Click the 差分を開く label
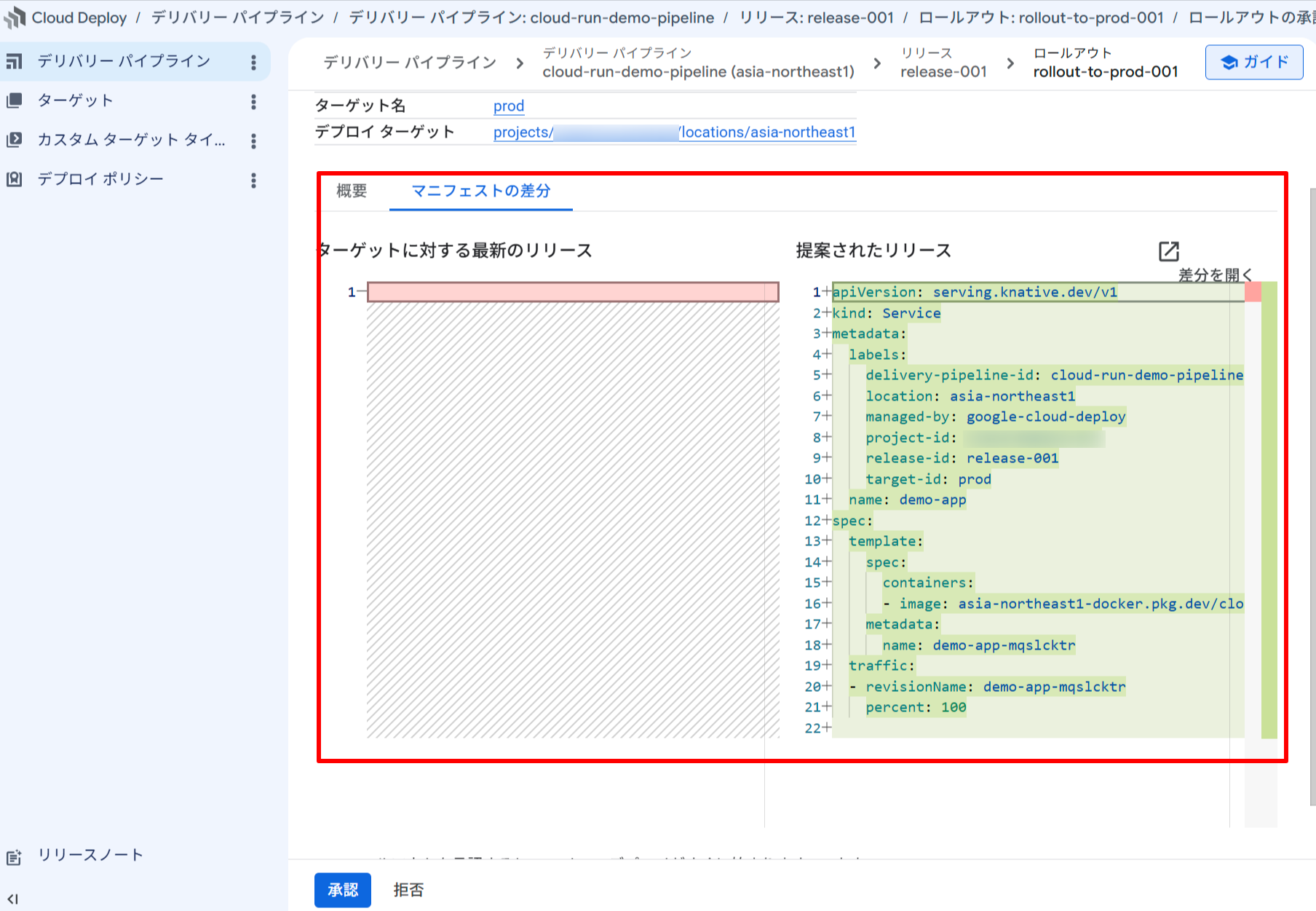 [1215, 275]
